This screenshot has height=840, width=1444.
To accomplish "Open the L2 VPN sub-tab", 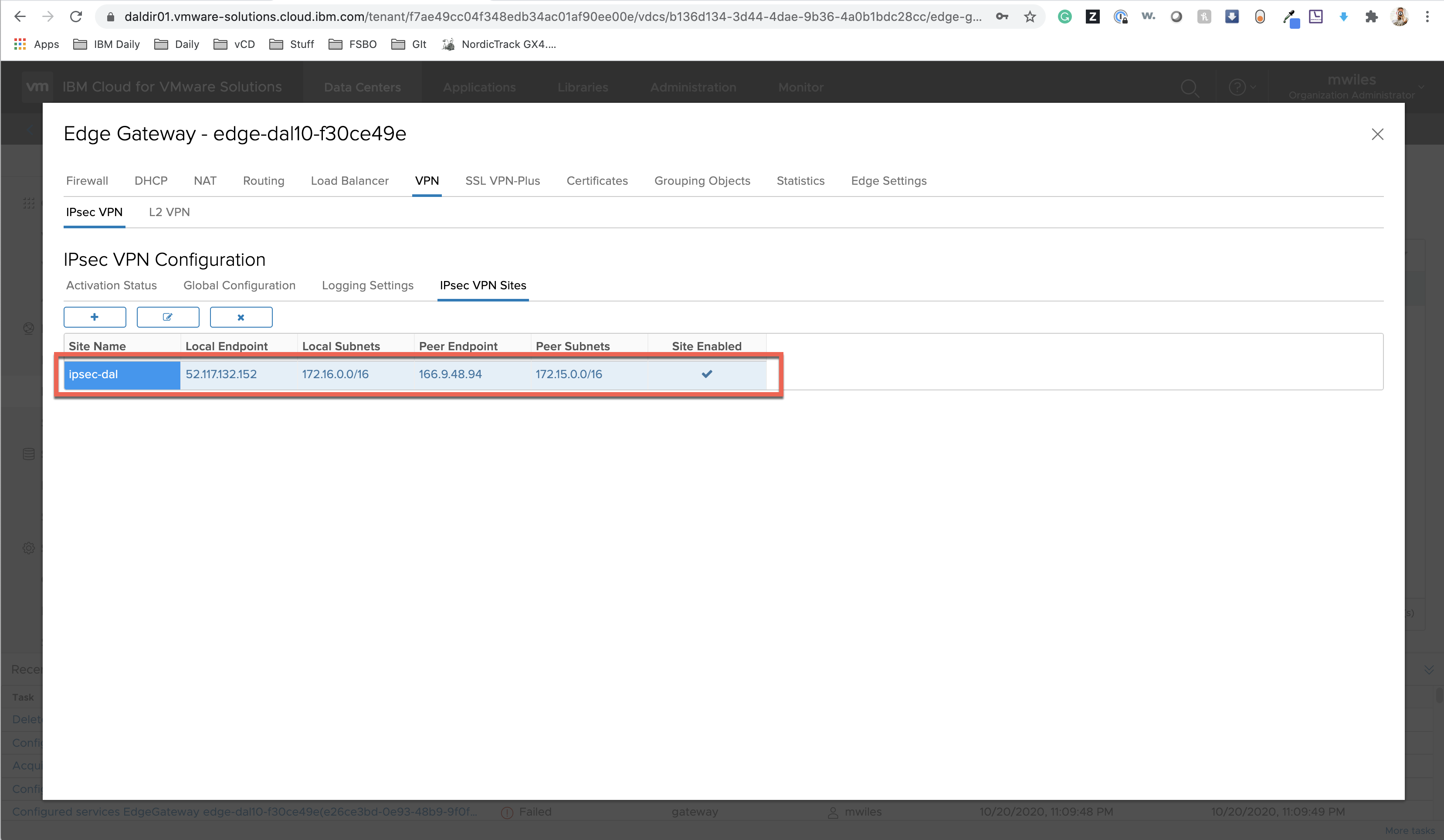I will click(x=169, y=212).
